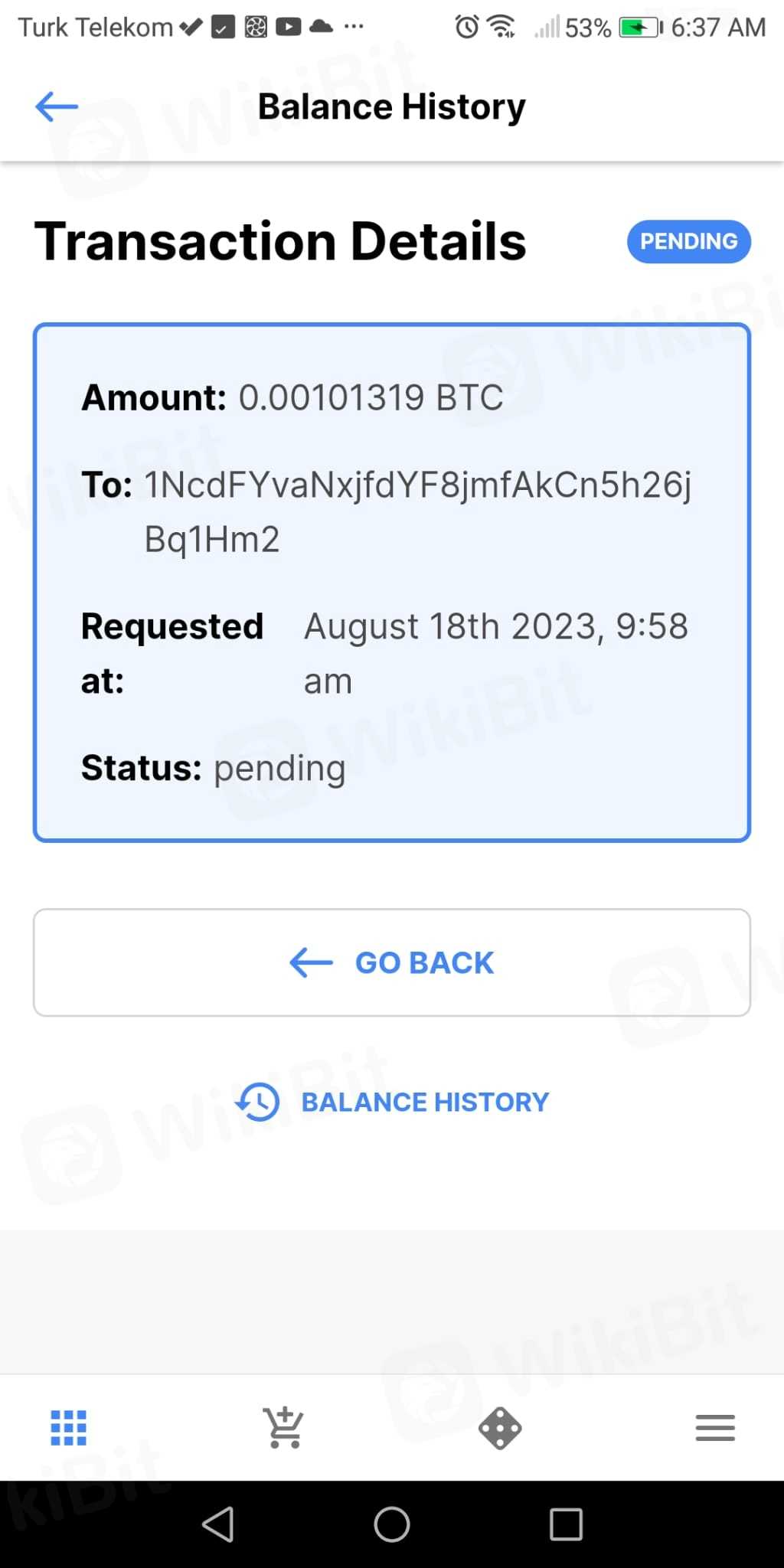Click the GO BACK button

pyautogui.click(x=392, y=962)
